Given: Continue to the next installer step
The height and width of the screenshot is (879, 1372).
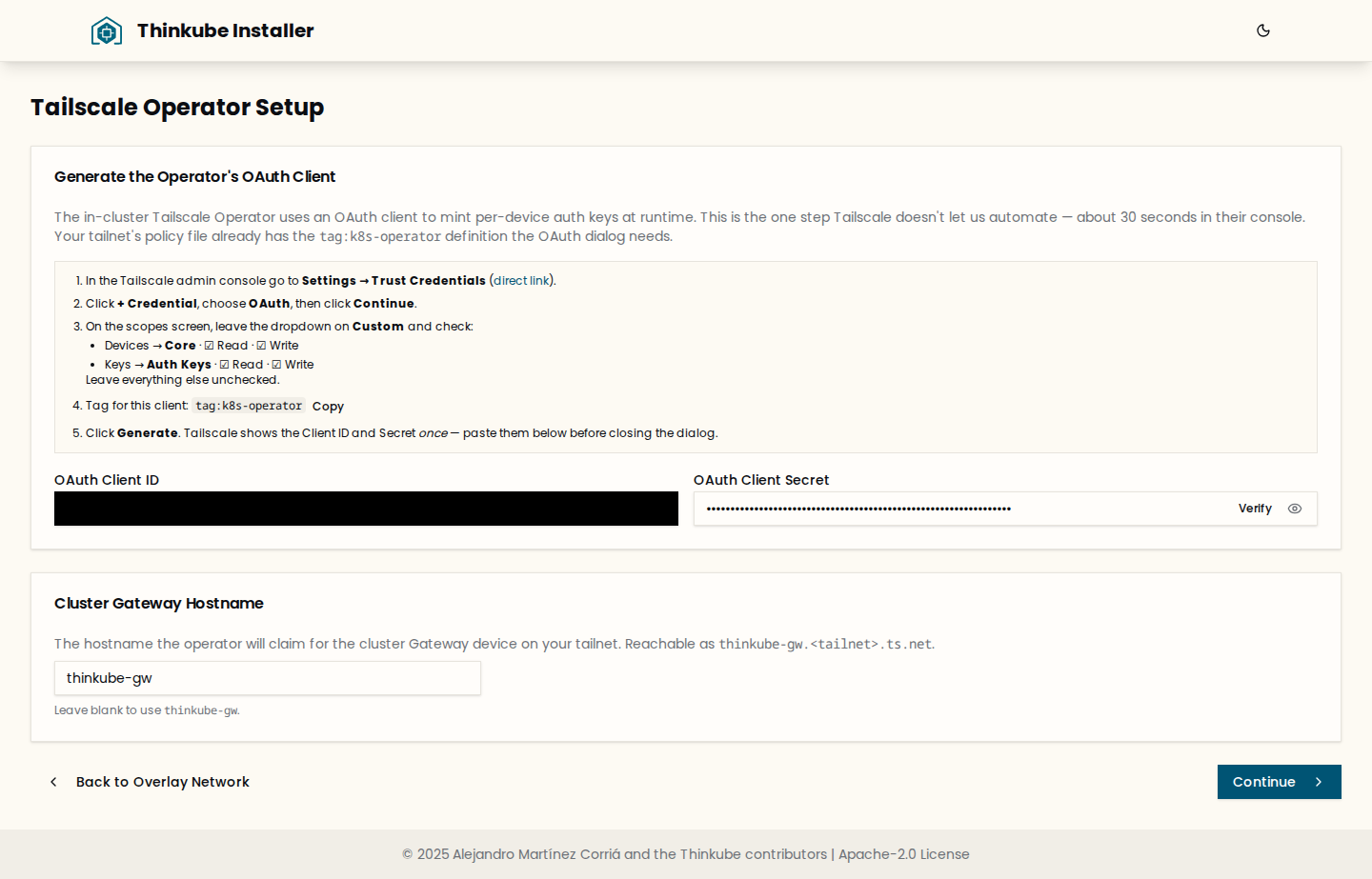Looking at the screenshot, I should point(1279,782).
